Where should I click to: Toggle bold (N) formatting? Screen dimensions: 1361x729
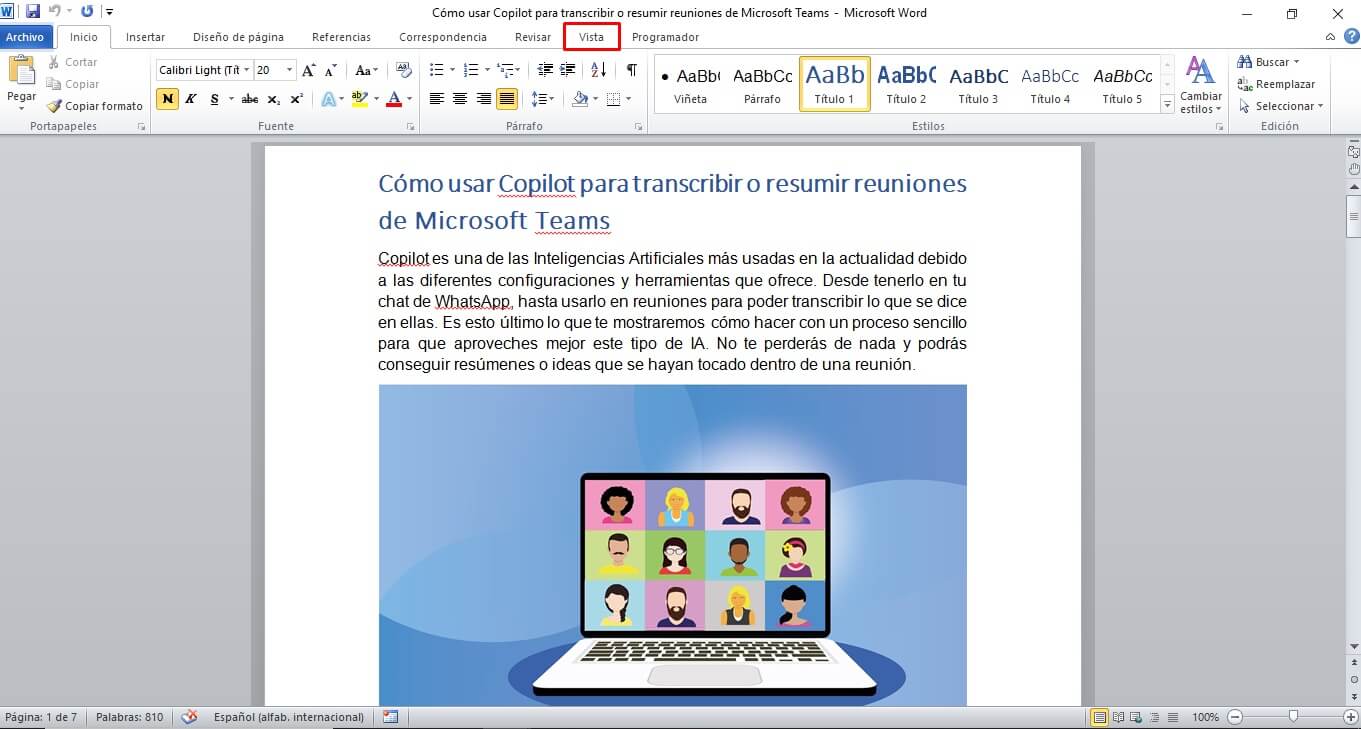167,99
